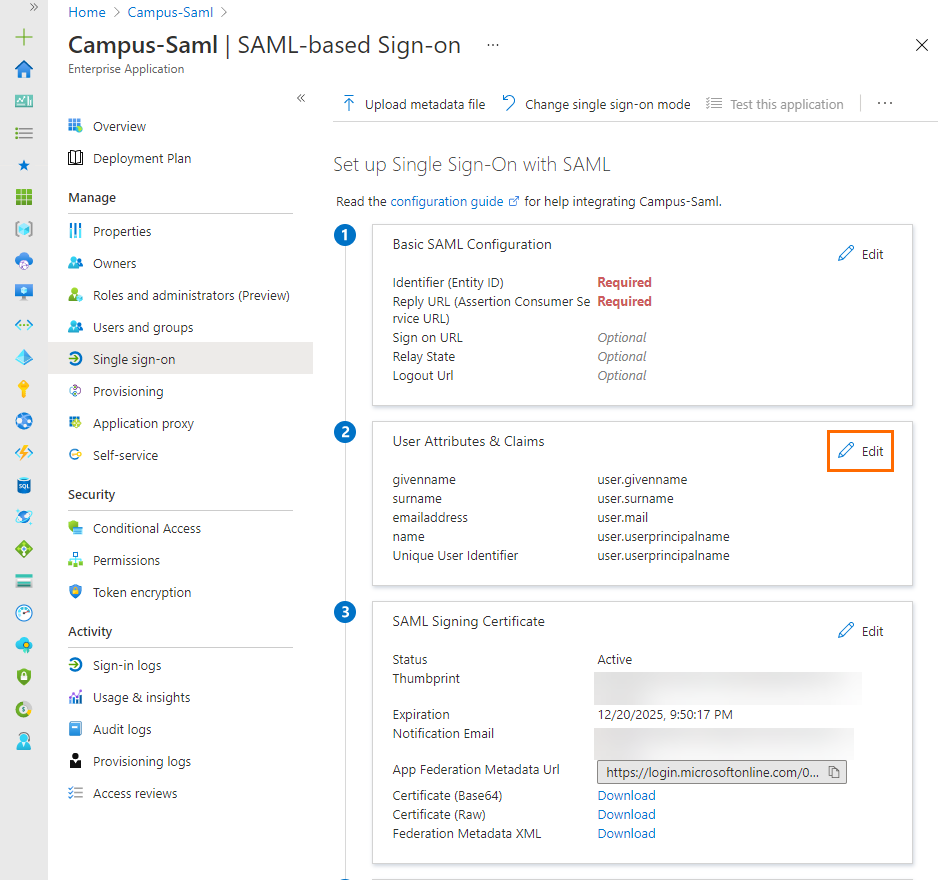
Task: Go to Campus-Saml breadcrumb link
Action: (170, 12)
